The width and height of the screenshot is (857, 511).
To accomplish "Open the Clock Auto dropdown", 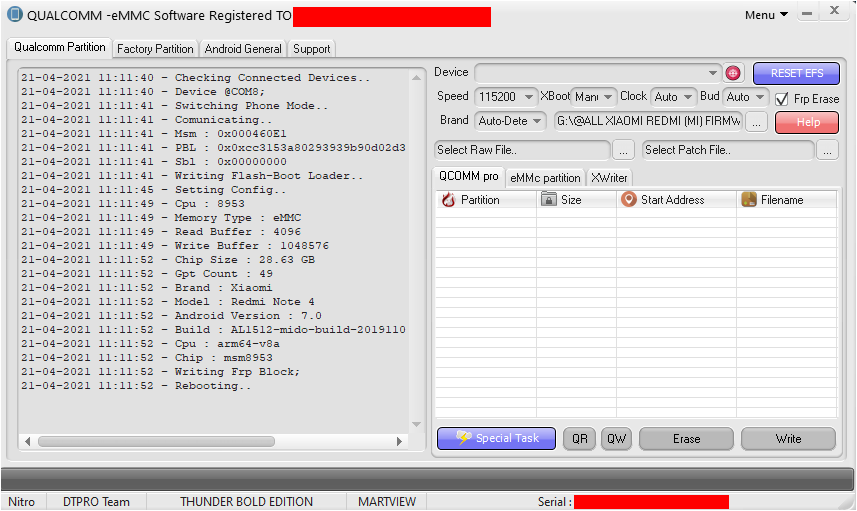I will click(673, 97).
